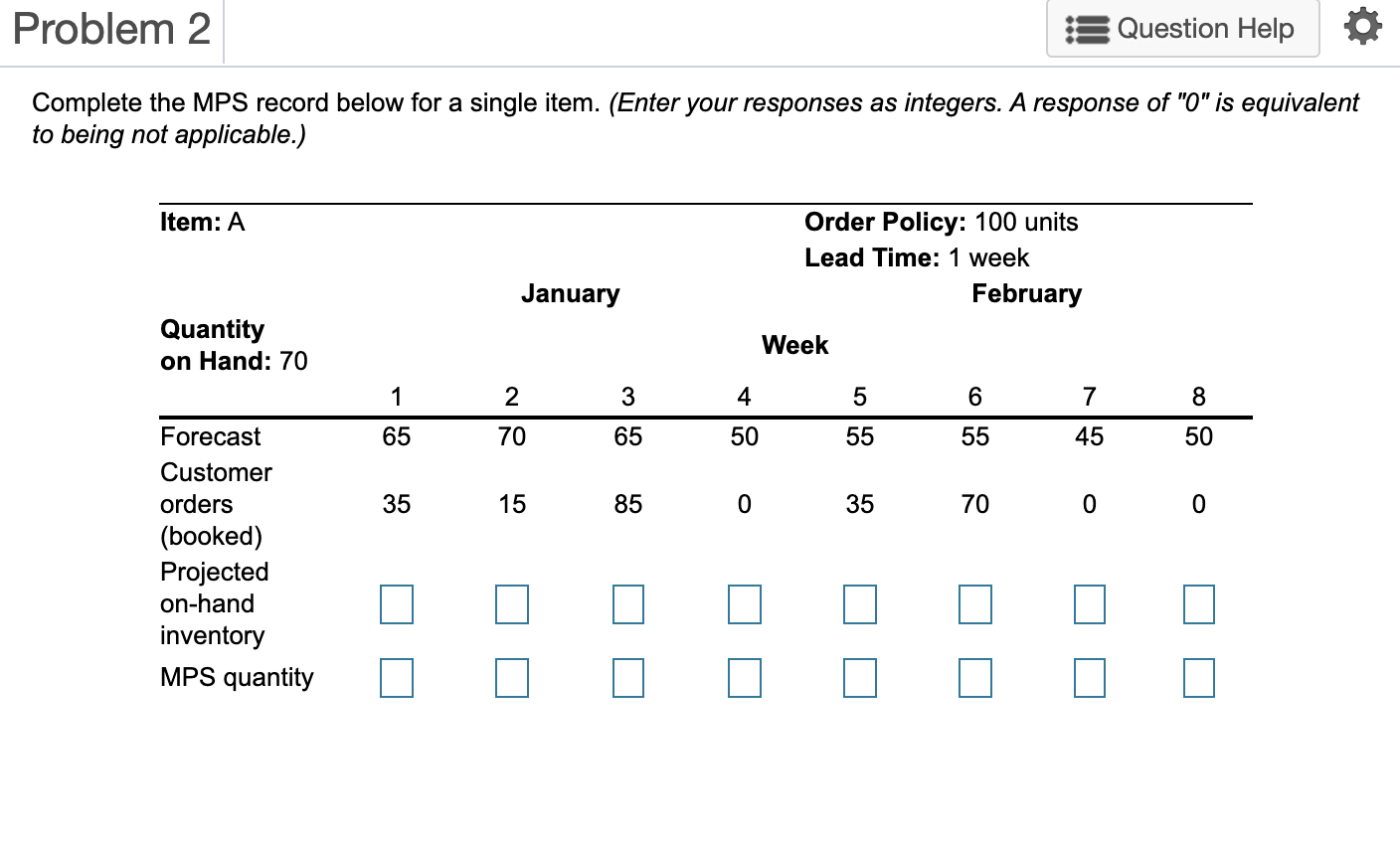Select projected on-hand inventory field week 7
The width and height of the screenshot is (1400, 845).
(1089, 603)
